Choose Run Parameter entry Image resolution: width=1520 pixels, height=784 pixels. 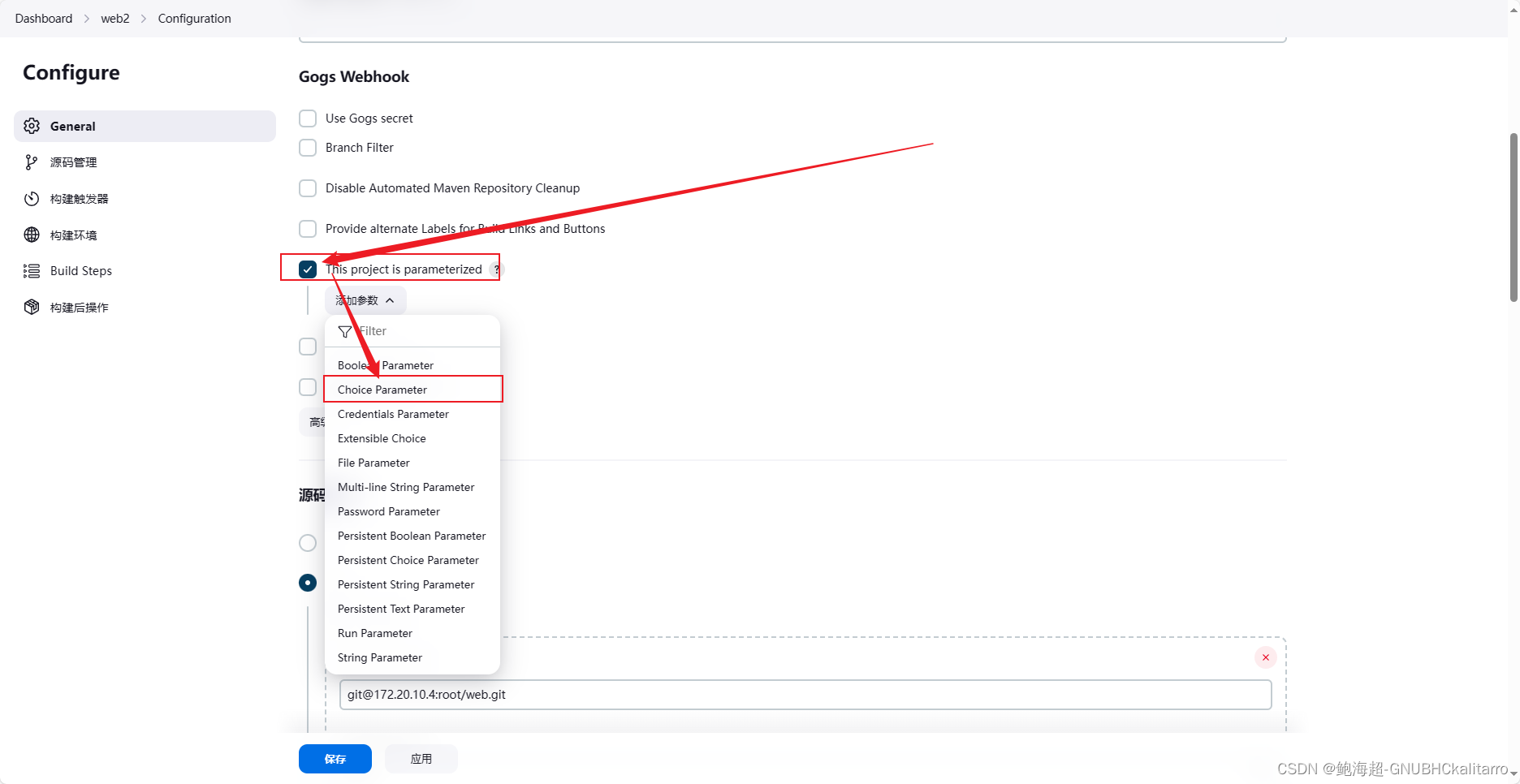click(x=412, y=633)
